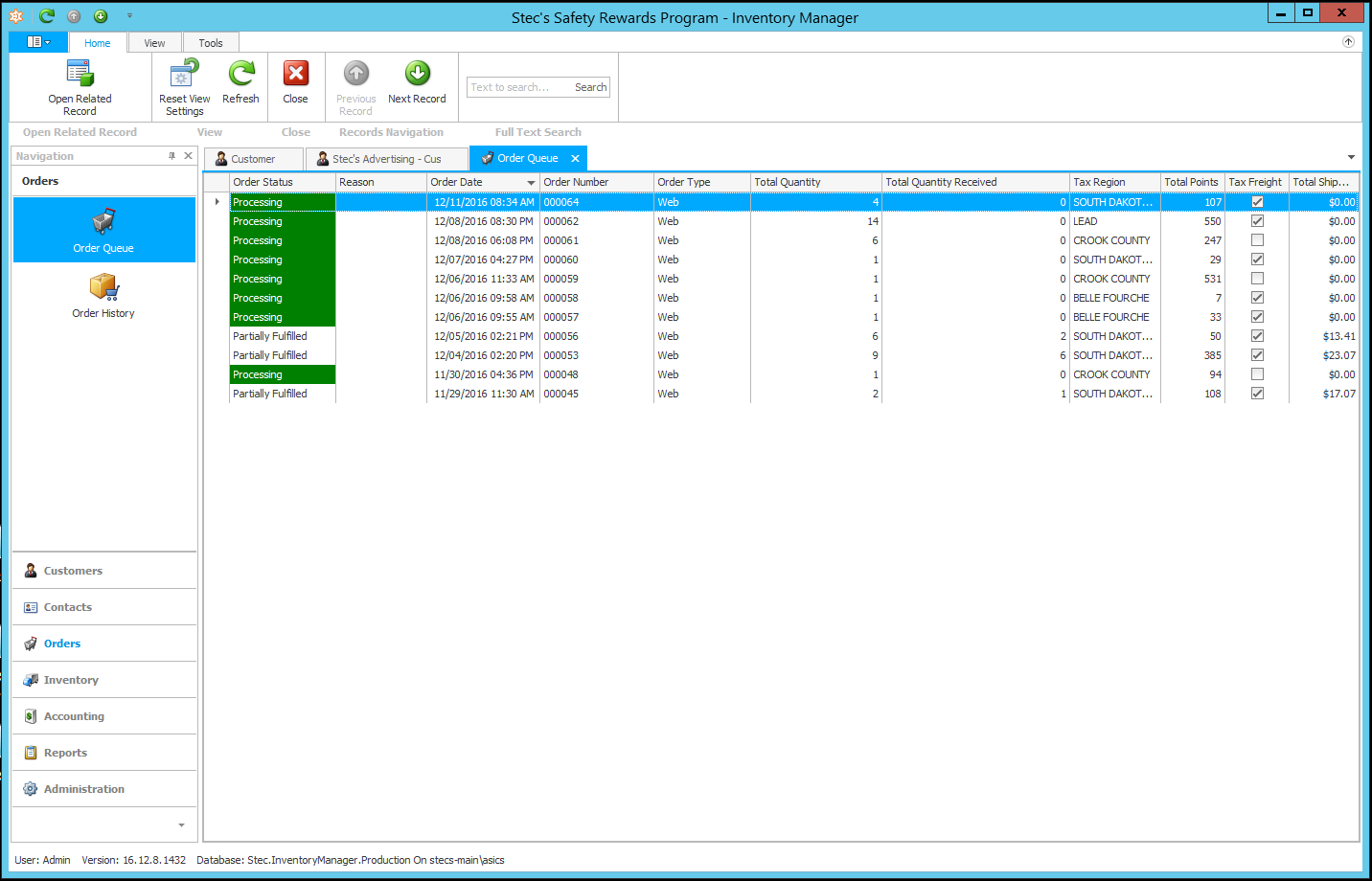Click the Reset View Settings icon
Screen dimensions: 1372x881
point(184,74)
